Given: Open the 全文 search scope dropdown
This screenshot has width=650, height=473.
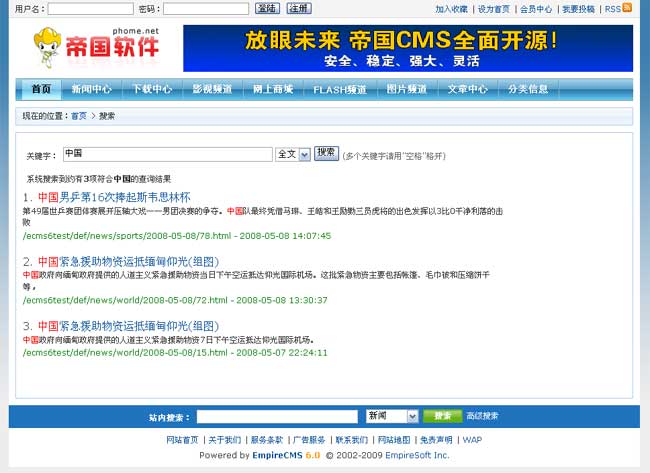Looking at the screenshot, I should click(291, 154).
